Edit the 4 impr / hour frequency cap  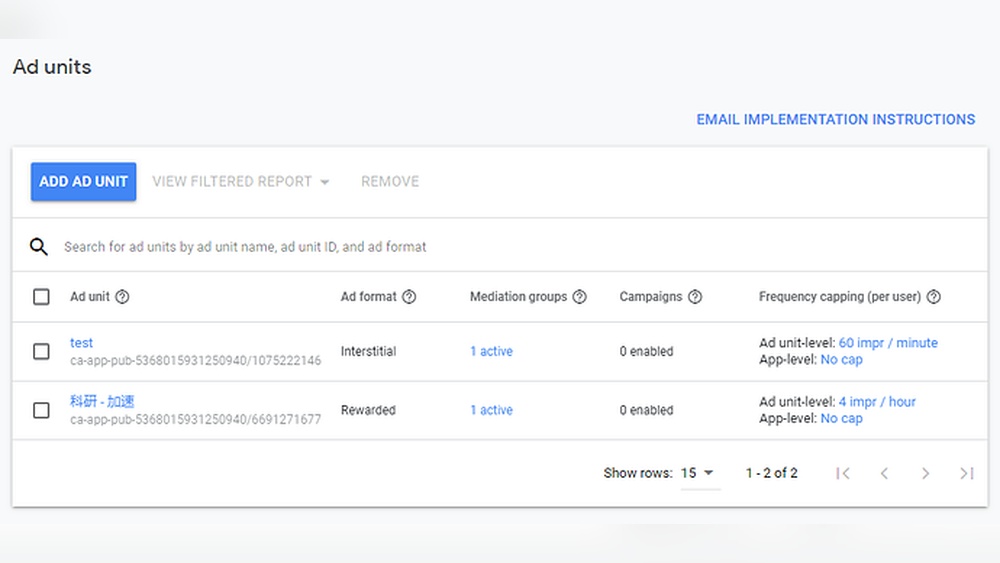coord(877,402)
